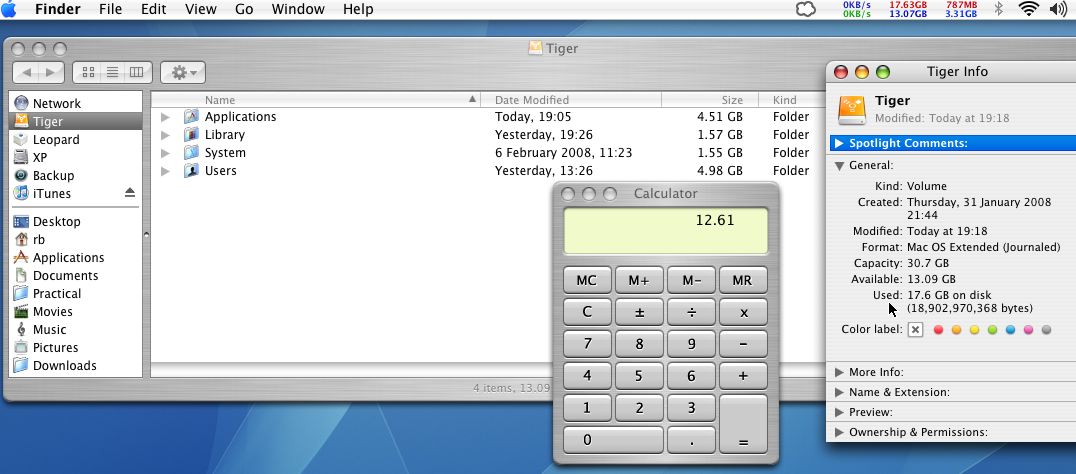Switch Finder to icon view
Image resolution: width=1076 pixels, height=474 pixels.
point(88,72)
